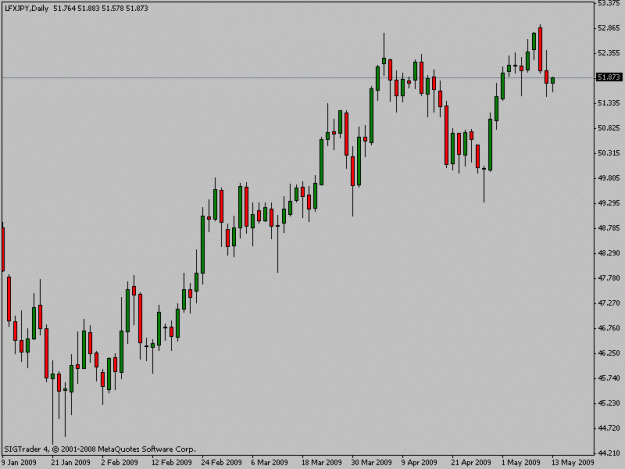This screenshot has width=625, height=469.
Task: Click the 52.865 price axis label
Action: pos(609,28)
